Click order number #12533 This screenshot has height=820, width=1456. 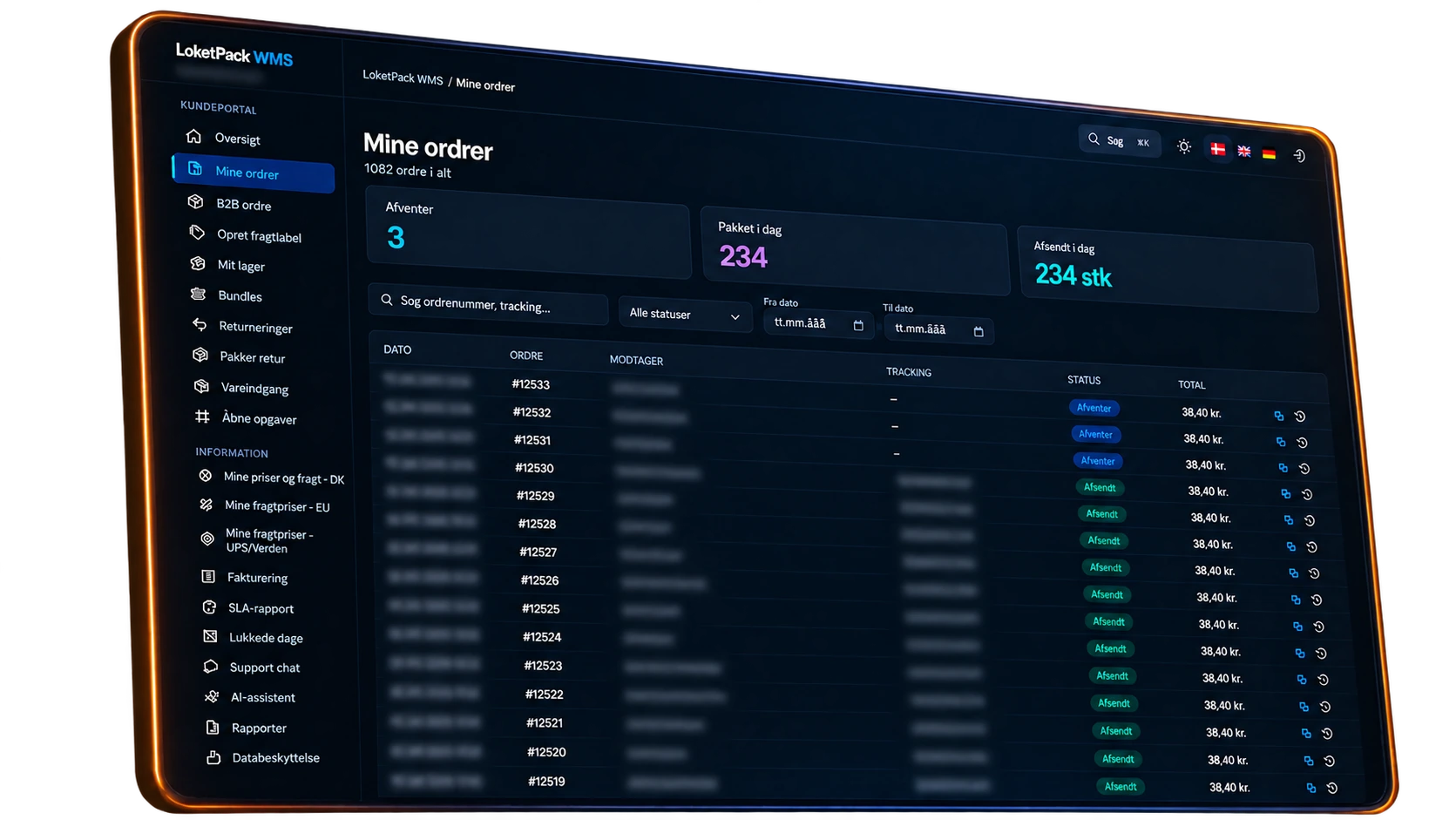tap(531, 384)
